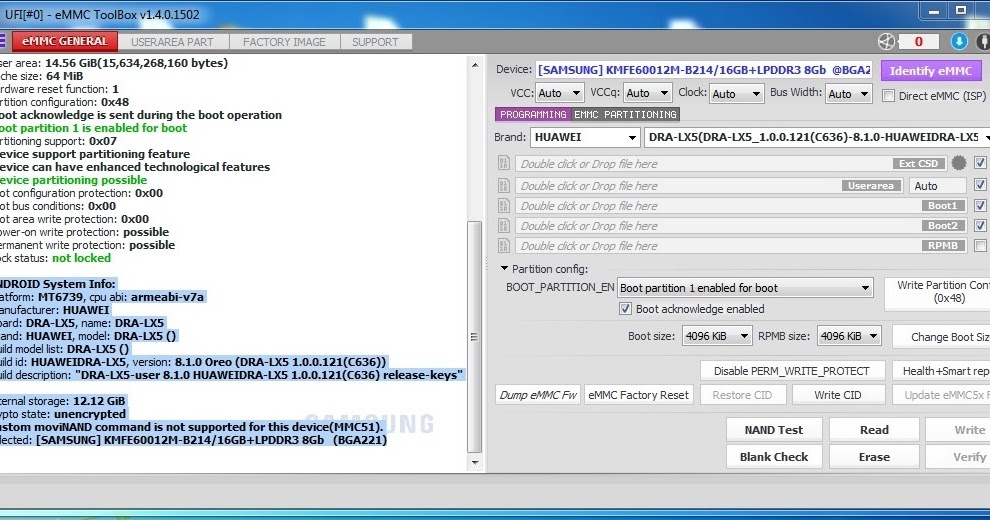
Task: Toggle Boot acknowledge enabled checkbox
Action: (x=625, y=309)
